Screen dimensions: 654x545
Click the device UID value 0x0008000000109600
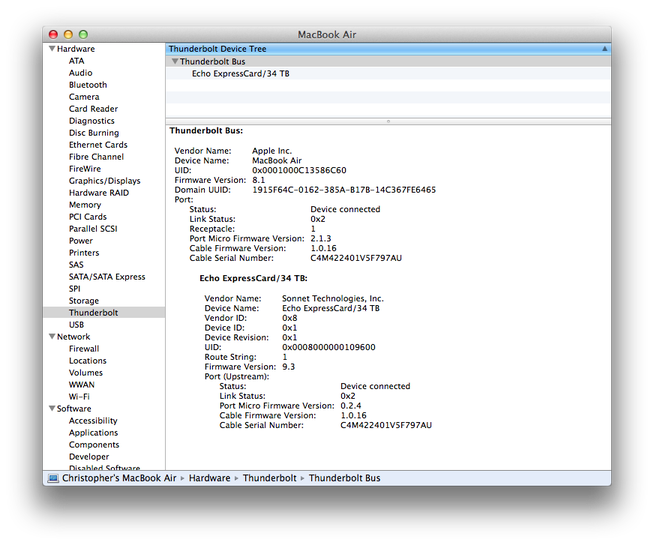[x=329, y=347]
